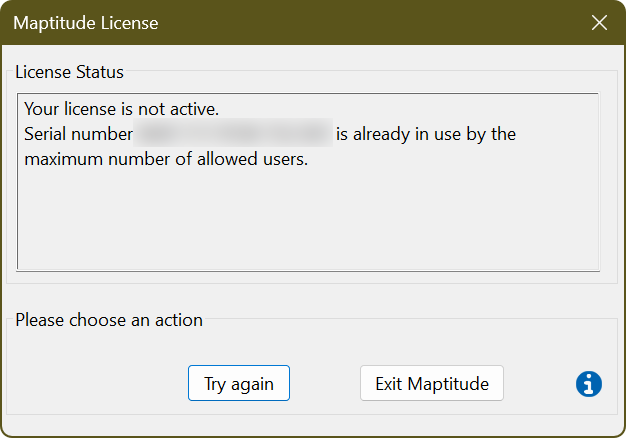The image size is (626, 438).
Task: Click the word 'users' in the status message
Action: point(284,158)
